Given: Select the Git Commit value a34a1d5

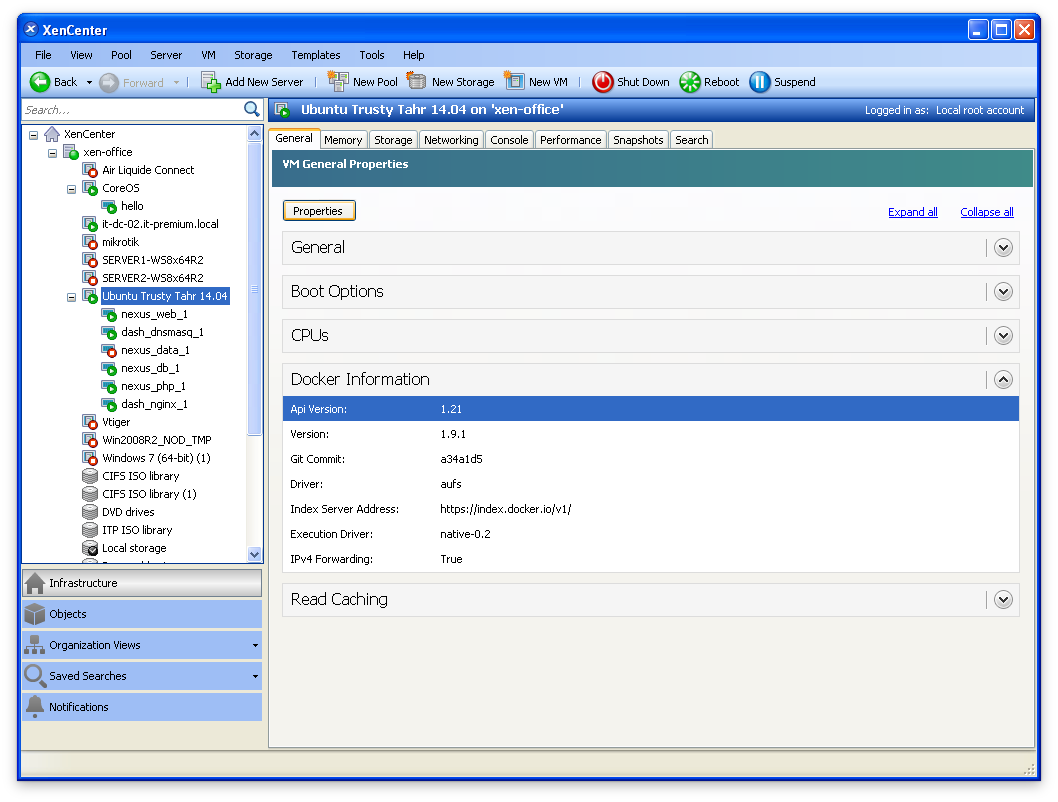Looking at the screenshot, I should tap(462, 459).
